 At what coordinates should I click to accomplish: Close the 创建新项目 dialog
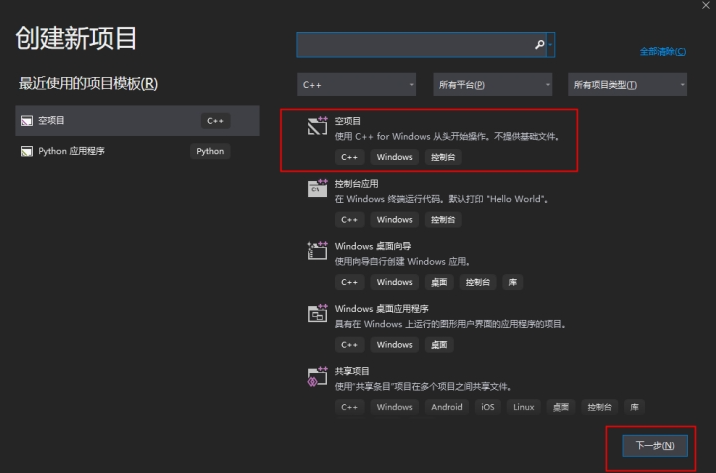[x=706, y=5]
